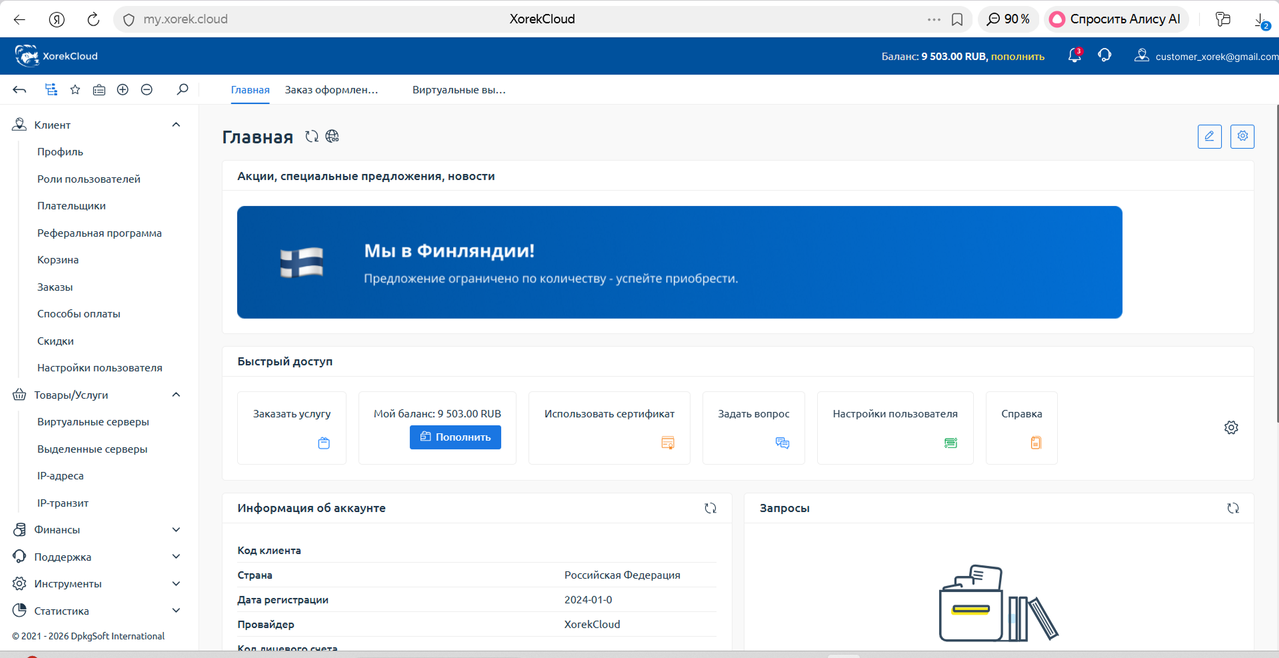1279x658 pixels.
Task: Click the browser reload button
Action: click(93, 19)
